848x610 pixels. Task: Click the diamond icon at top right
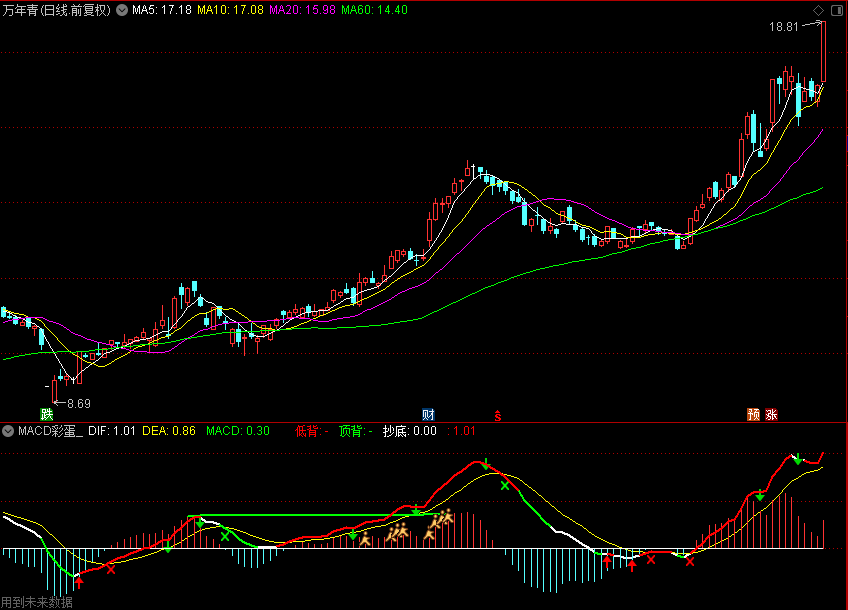point(818,10)
